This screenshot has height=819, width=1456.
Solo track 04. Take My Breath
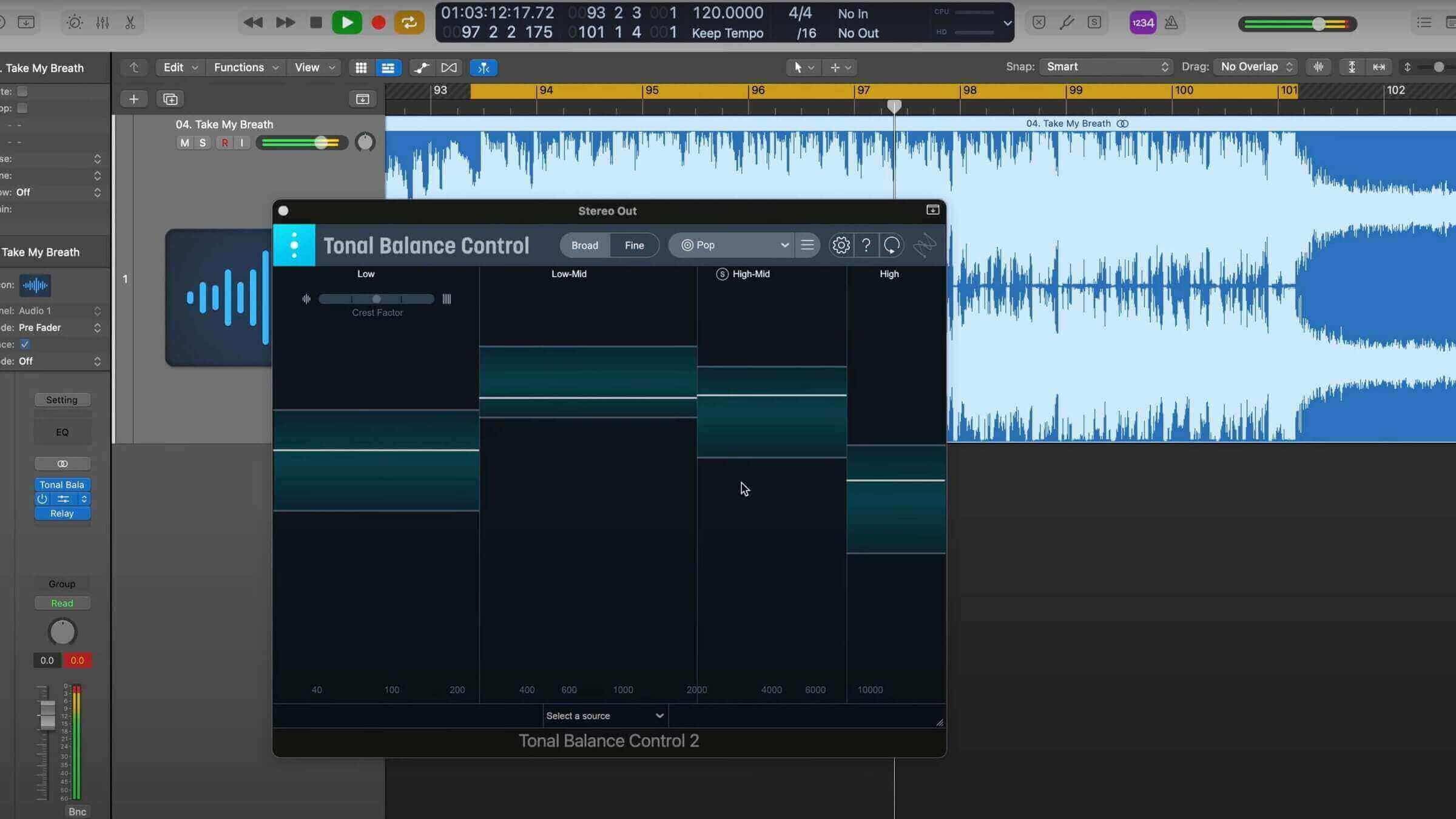[203, 143]
